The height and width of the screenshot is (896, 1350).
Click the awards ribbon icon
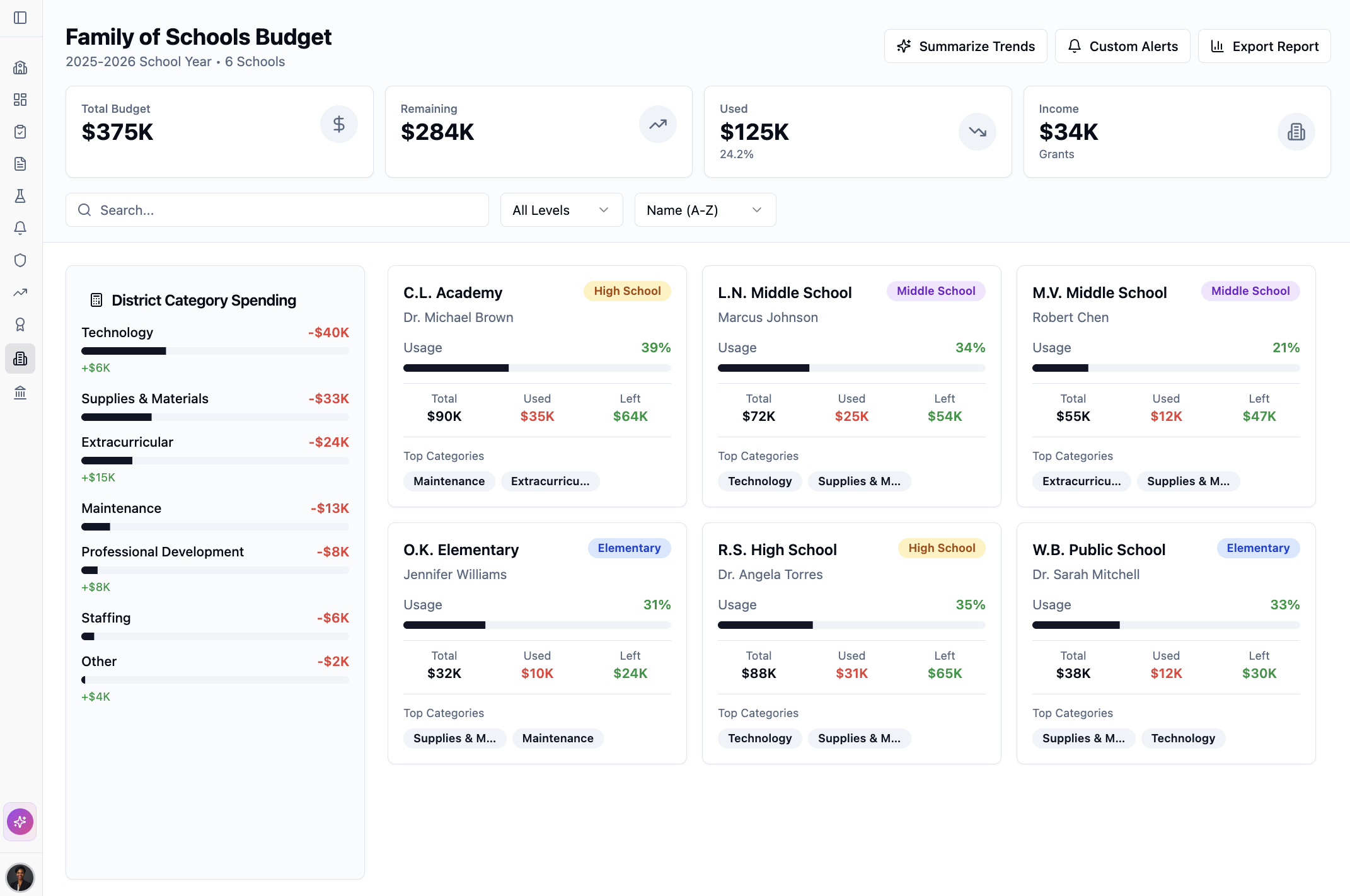[x=20, y=325]
